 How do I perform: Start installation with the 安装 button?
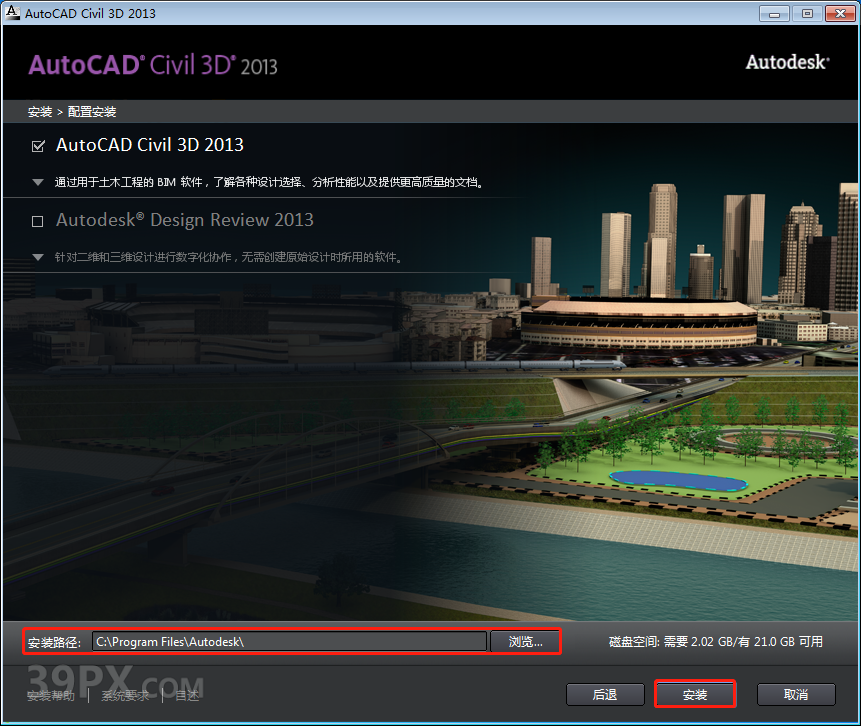click(695, 694)
